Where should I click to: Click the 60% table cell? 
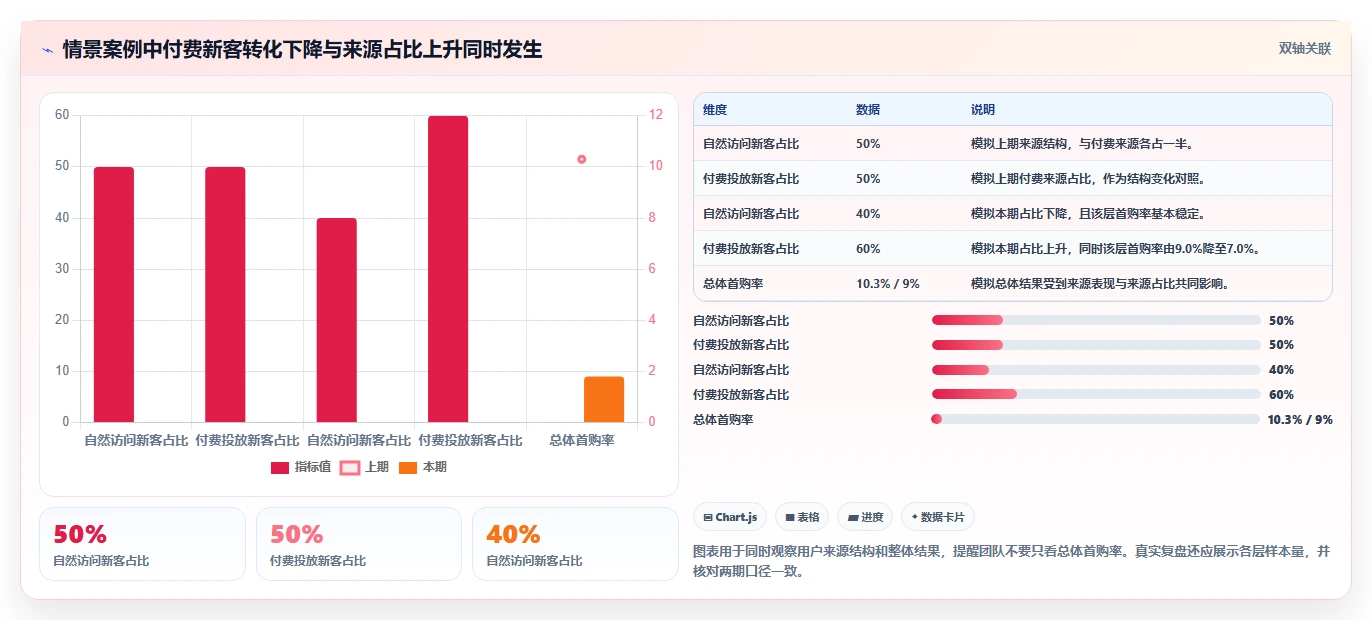pyautogui.click(x=868, y=249)
